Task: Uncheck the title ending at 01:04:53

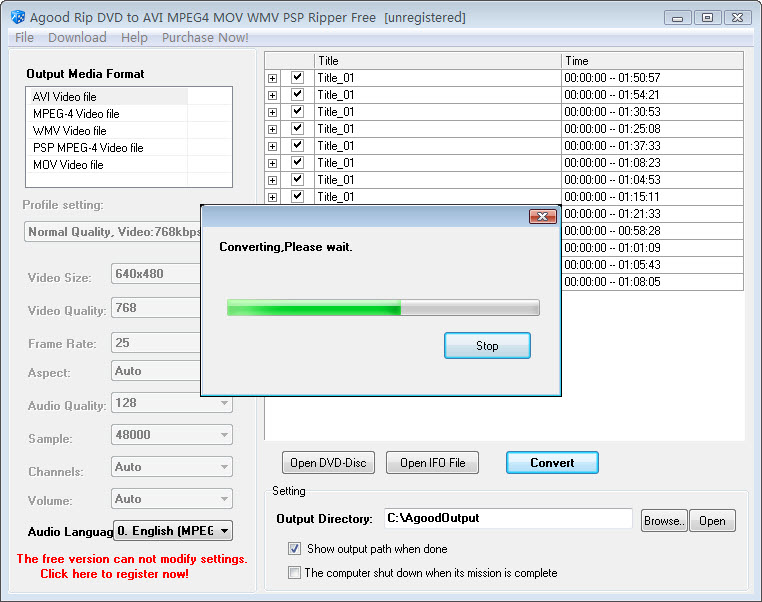Action: [x=297, y=179]
